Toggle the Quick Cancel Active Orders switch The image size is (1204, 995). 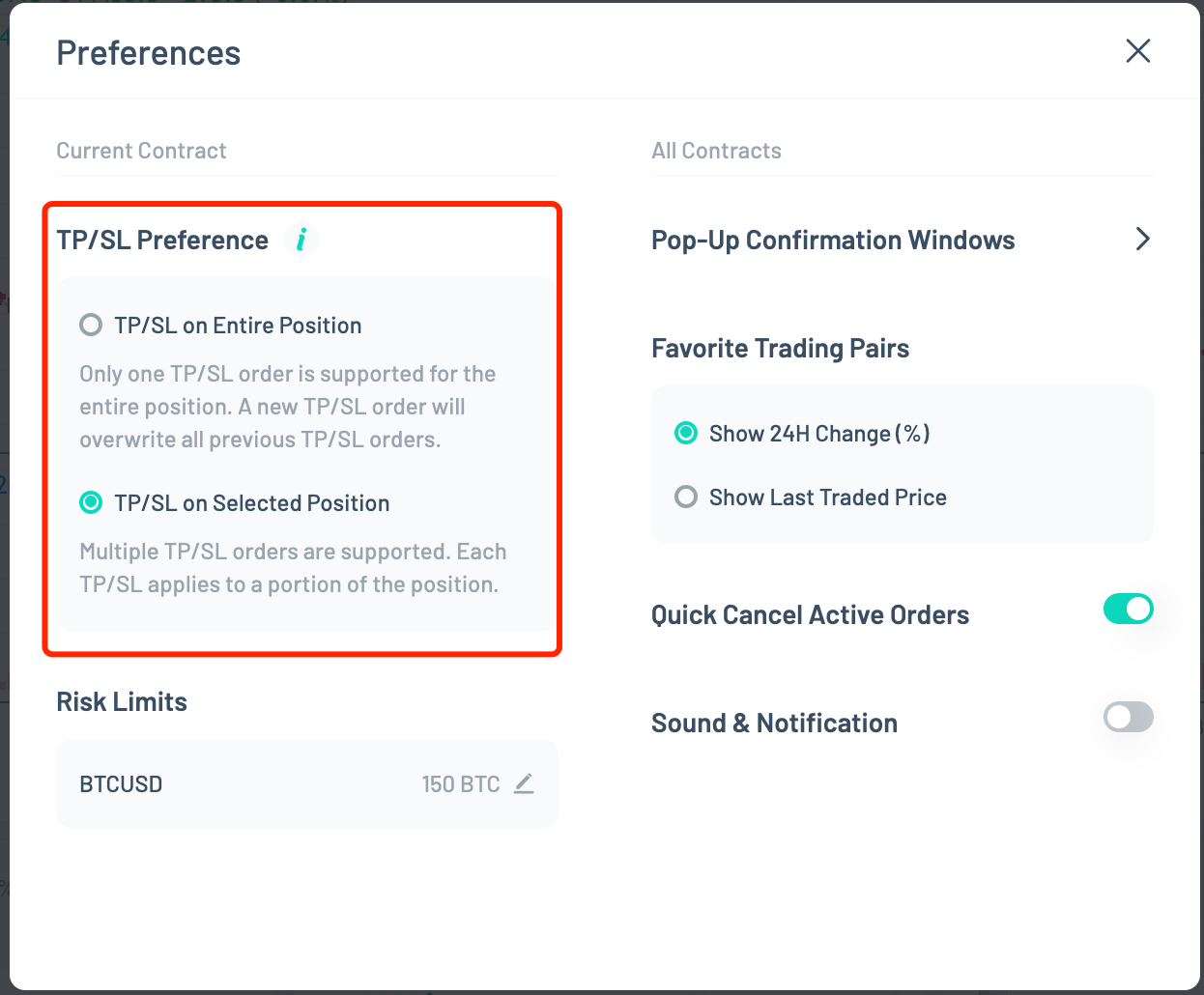pyautogui.click(x=1128, y=609)
